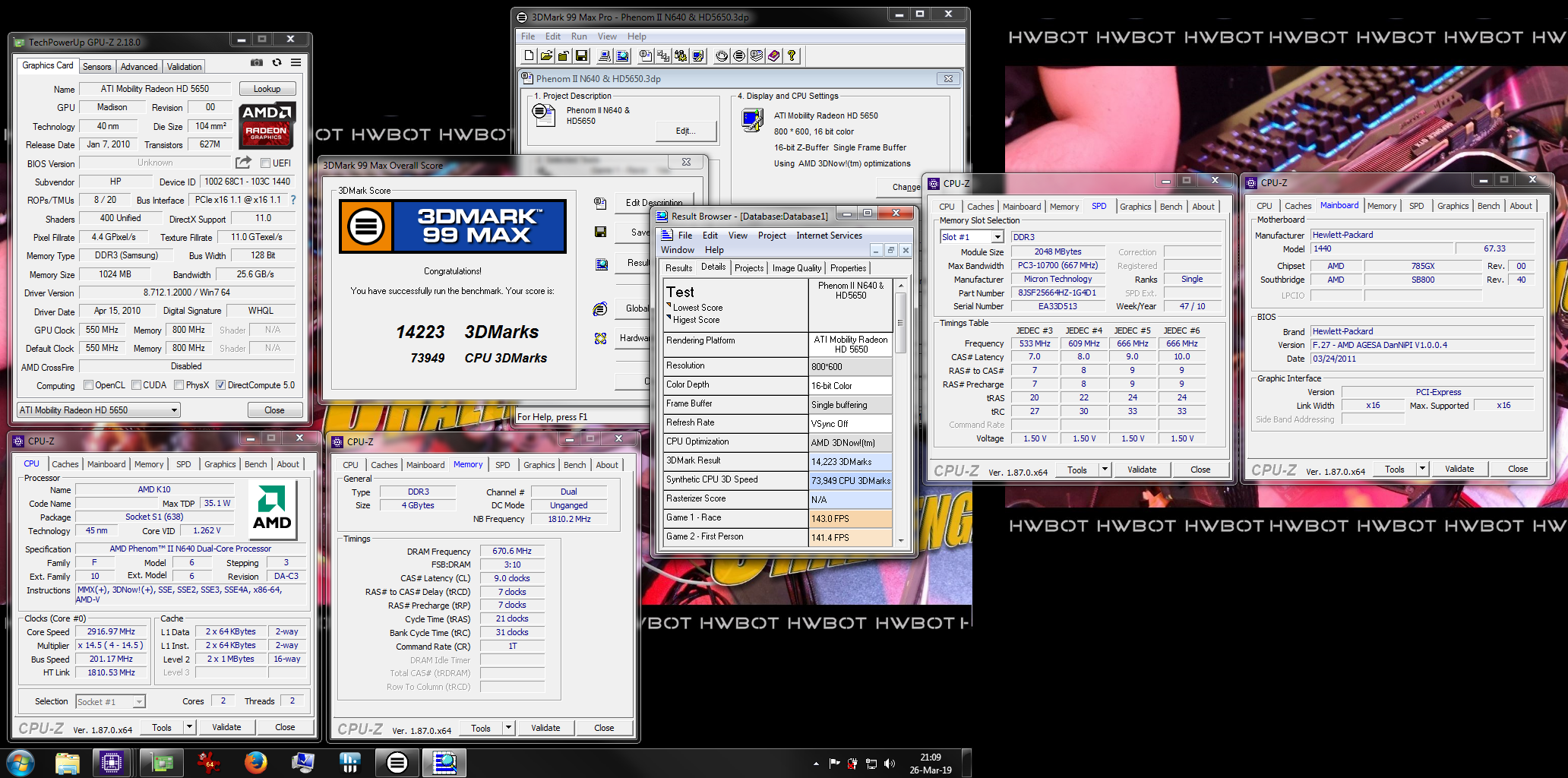The image size is (1568, 778).
Task: Expand Tools dropdown arrow in CPU-Z SPD window
Action: (x=1105, y=470)
